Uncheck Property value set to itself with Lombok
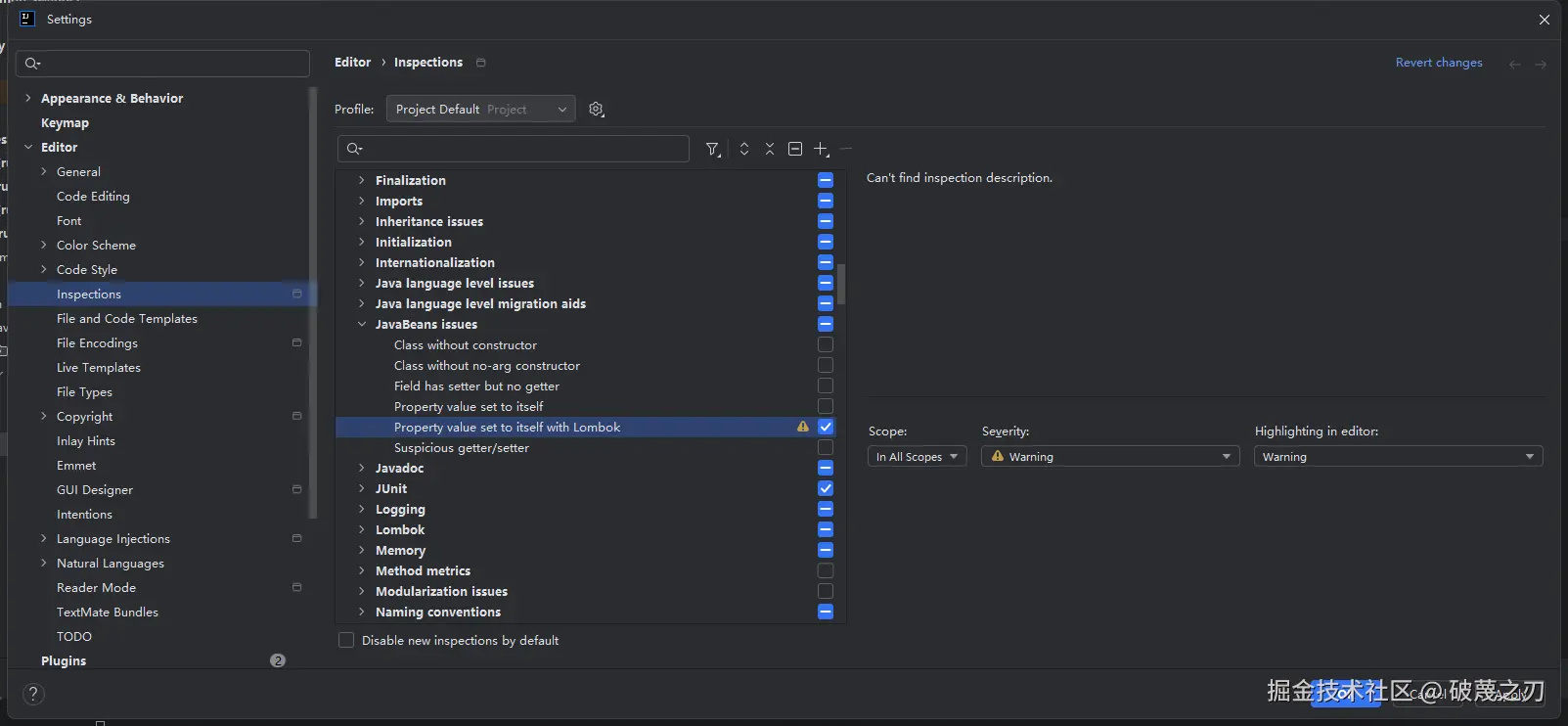The image size is (1568, 726). tap(826, 427)
